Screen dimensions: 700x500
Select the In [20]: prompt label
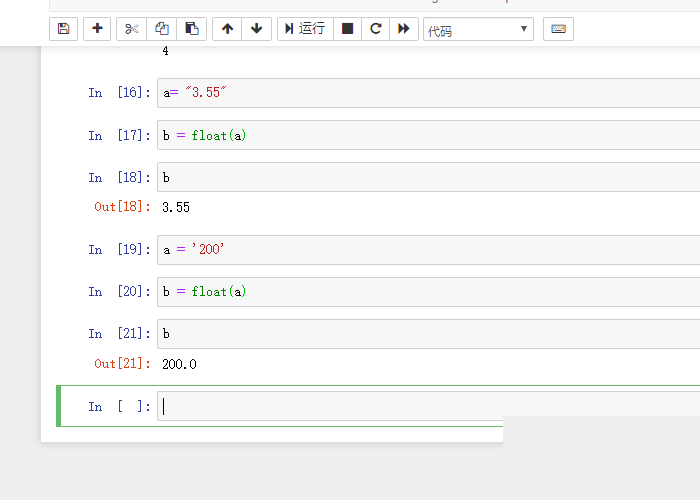119,292
